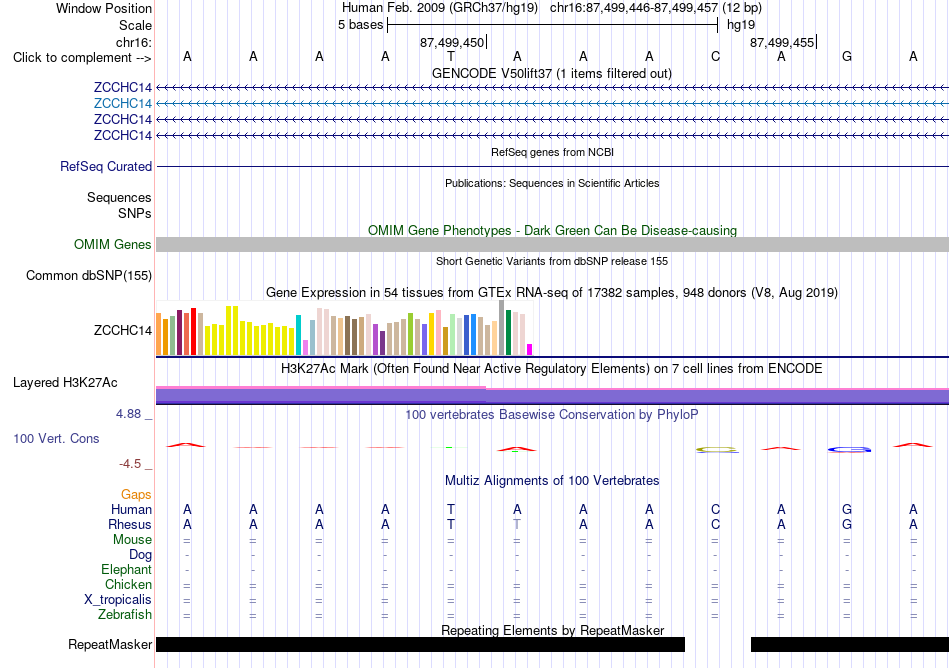Select the Human alignment row label
The height and width of the screenshot is (668, 950).
[131, 510]
